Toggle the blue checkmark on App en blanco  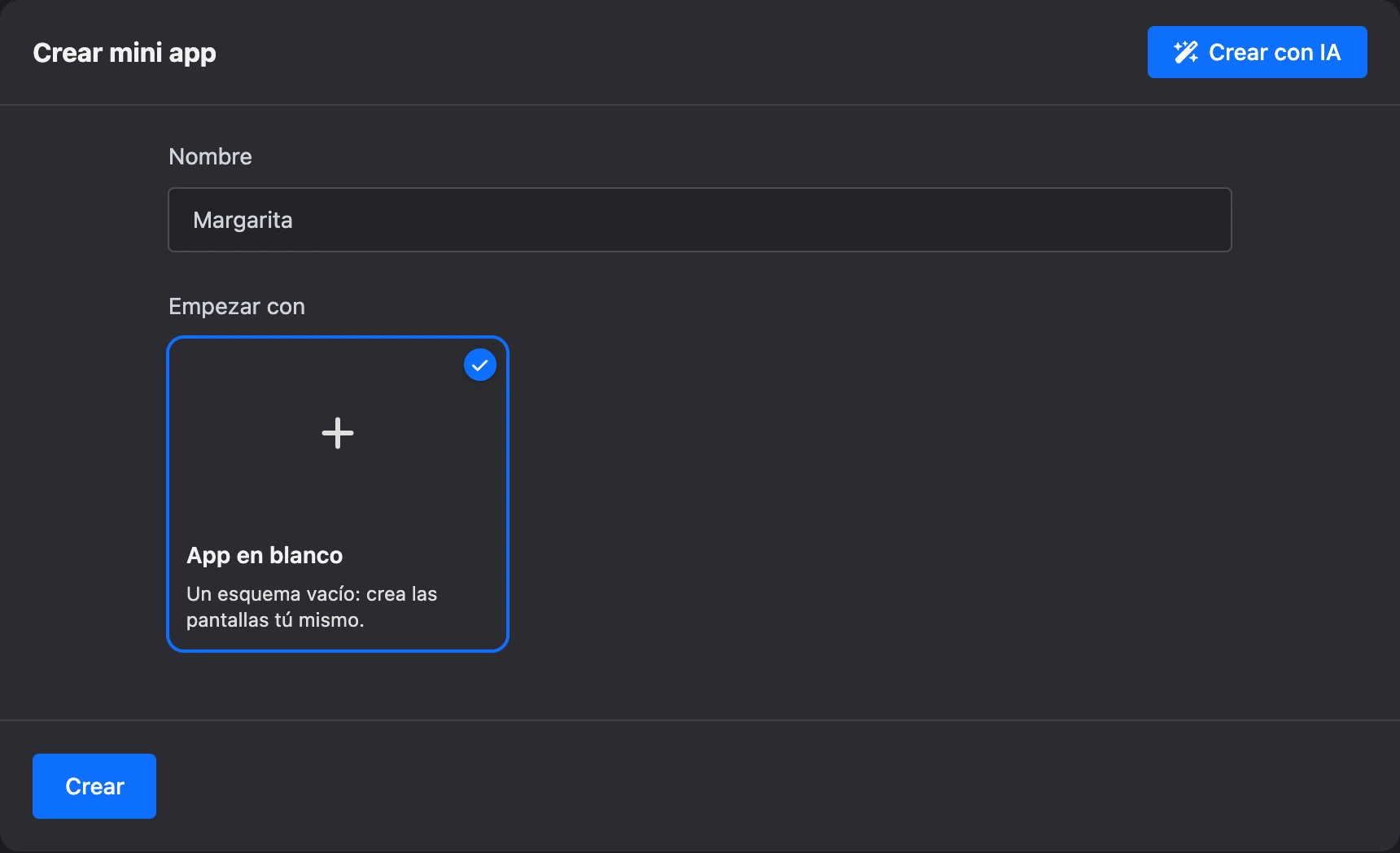(480, 365)
